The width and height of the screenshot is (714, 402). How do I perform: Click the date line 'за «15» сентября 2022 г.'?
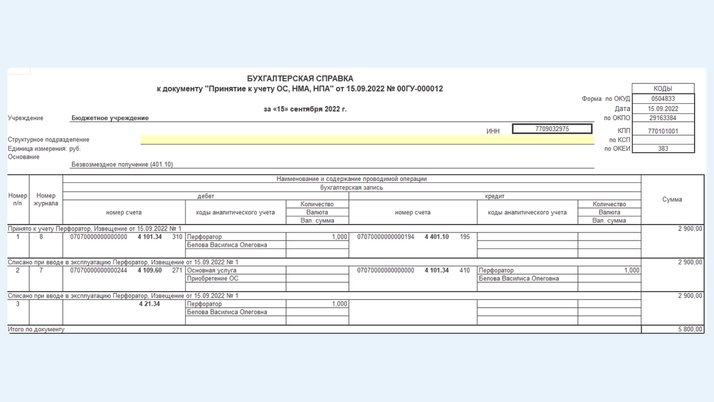click(305, 109)
